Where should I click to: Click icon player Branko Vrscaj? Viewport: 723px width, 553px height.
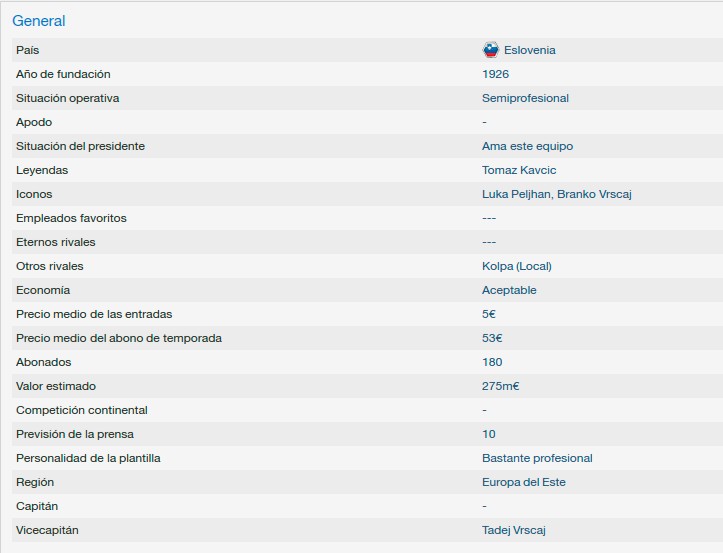pos(594,194)
